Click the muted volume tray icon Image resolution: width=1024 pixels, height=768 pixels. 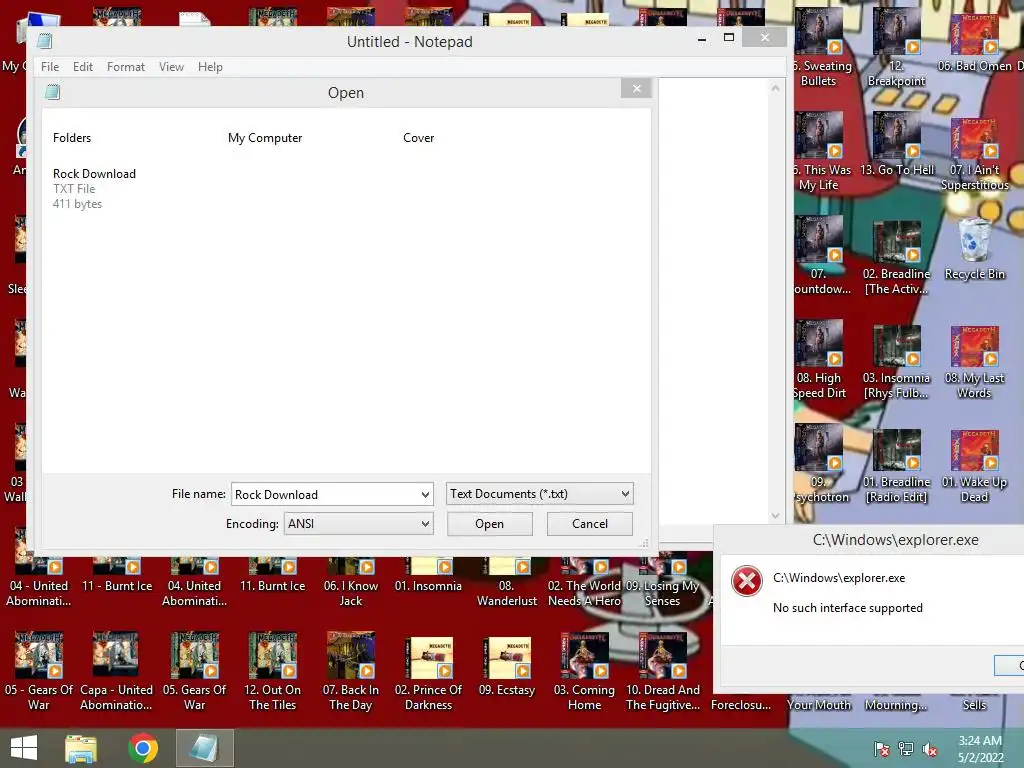click(x=930, y=749)
